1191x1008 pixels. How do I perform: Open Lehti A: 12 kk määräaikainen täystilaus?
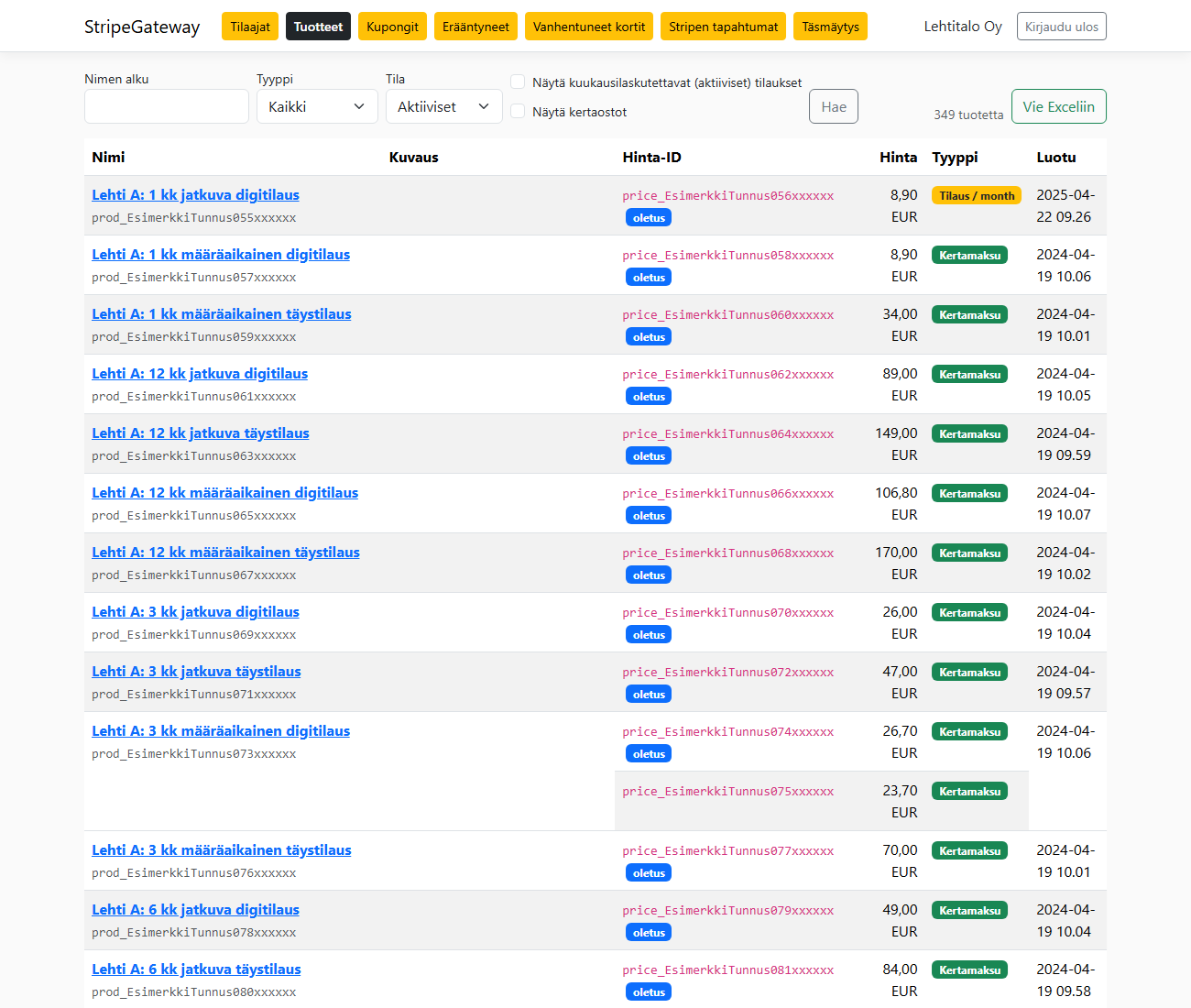click(225, 552)
